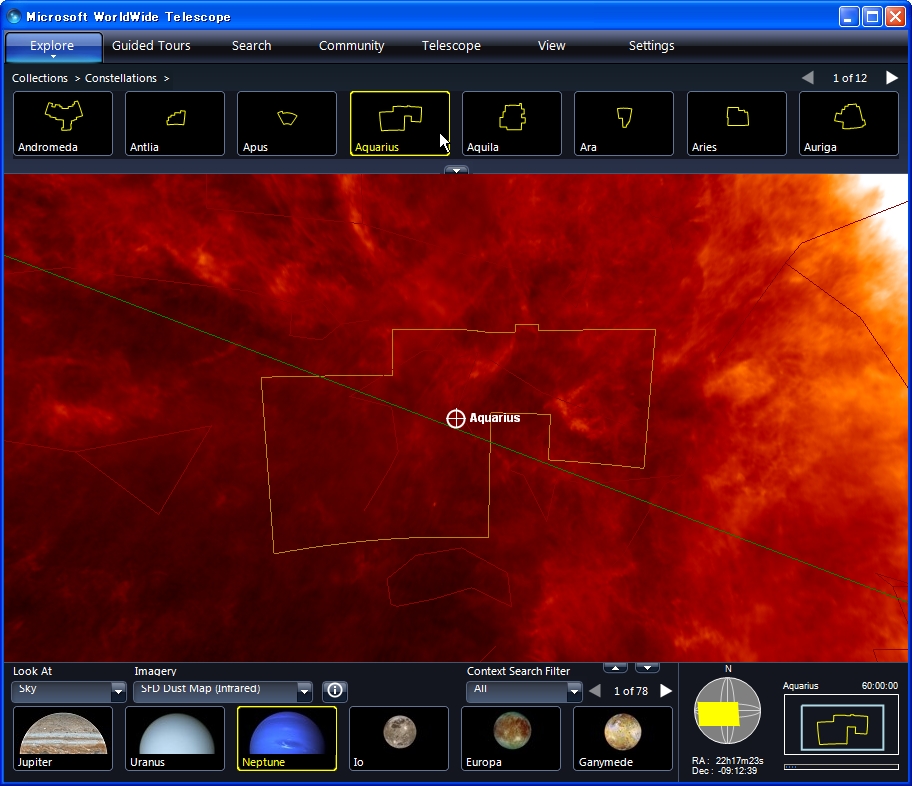Image resolution: width=912 pixels, height=786 pixels.
Task: Expand the top collection panel down arrow
Action: [457, 170]
